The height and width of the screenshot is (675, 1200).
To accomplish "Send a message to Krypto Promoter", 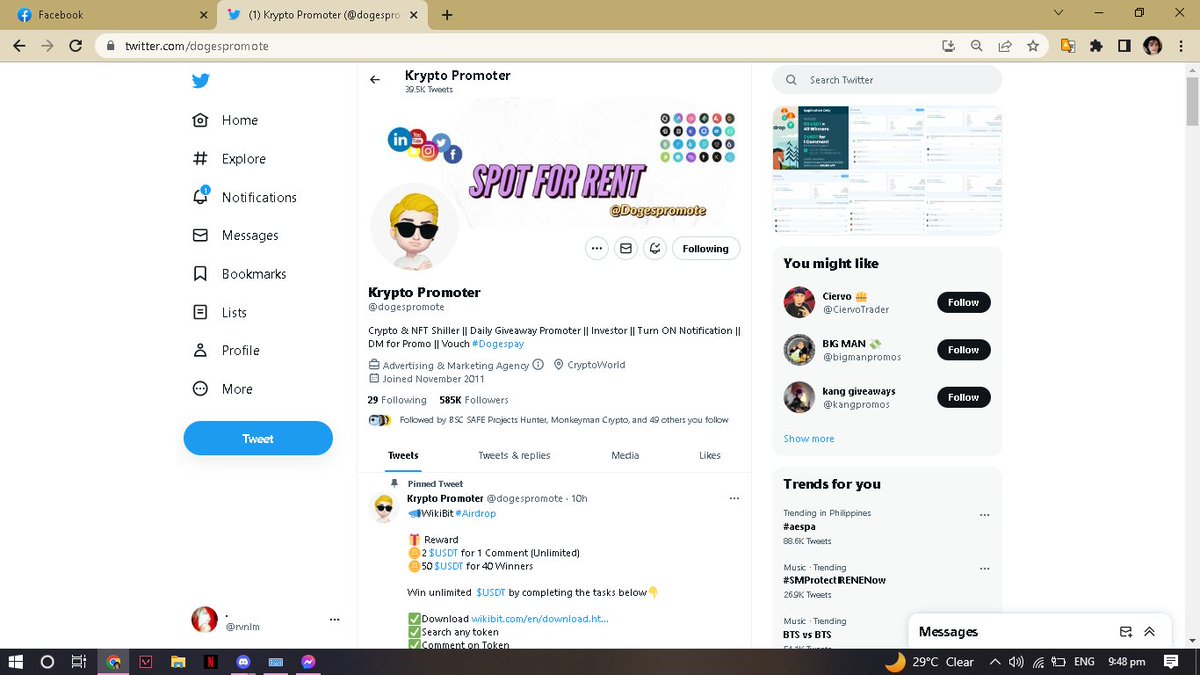I will click(x=626, y=248).
